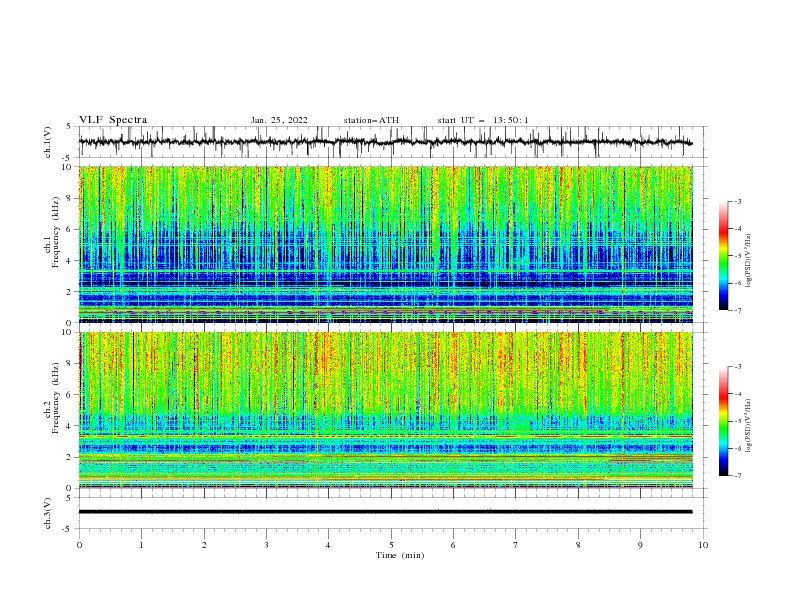Click the time axis tick label "5"
Screen dimensions: 792x612
(x=391, y=545)
